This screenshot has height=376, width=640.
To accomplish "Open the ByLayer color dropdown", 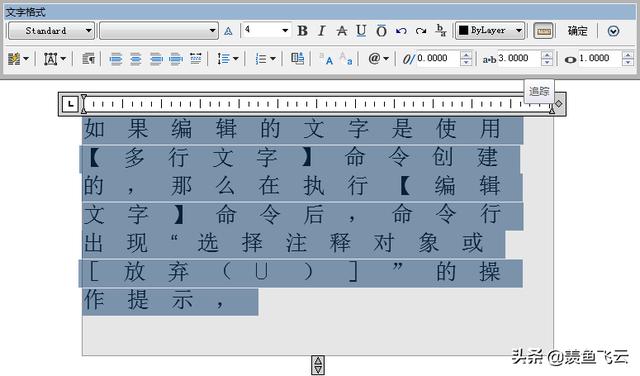I will (x=490, y=30).
